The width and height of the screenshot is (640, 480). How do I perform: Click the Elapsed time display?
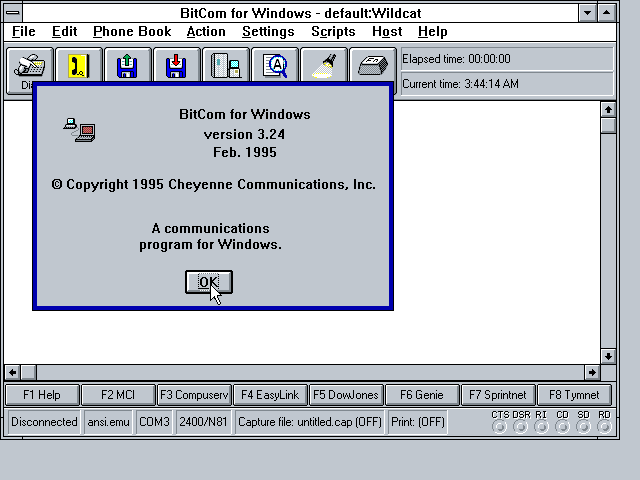click(507, 59)
